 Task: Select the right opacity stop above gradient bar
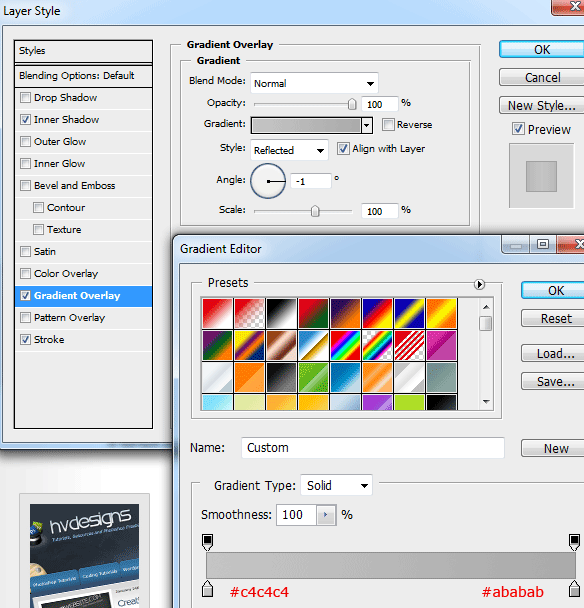coord(574,542)
